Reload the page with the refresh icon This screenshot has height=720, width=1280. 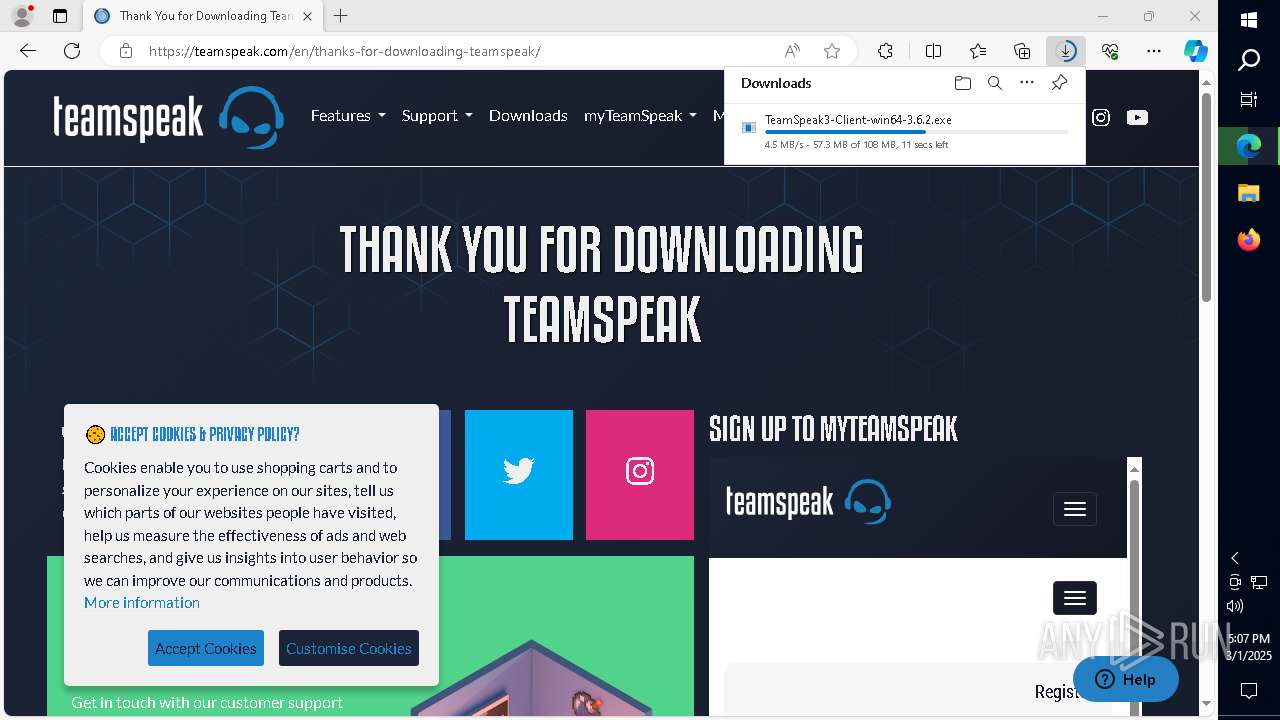[x=72, y=51]
